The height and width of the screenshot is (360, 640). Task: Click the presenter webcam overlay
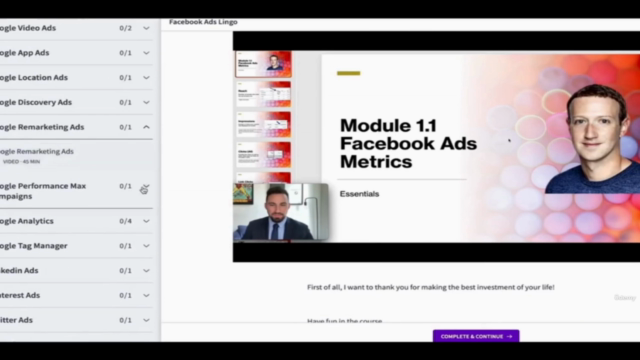click(x=281, y=212)
